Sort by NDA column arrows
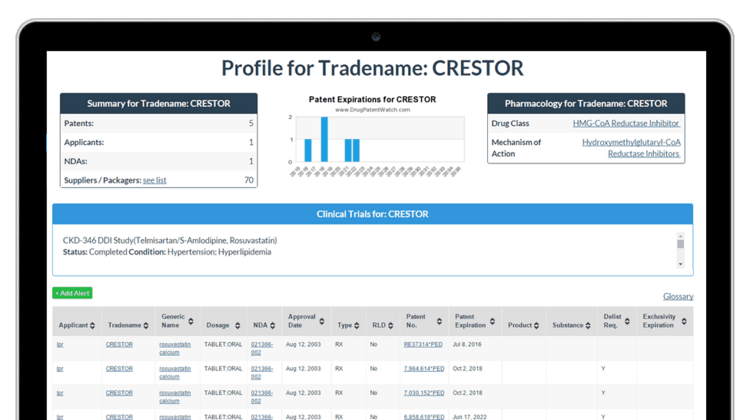This screenshot has height=420, width=750. click(272, 325)
